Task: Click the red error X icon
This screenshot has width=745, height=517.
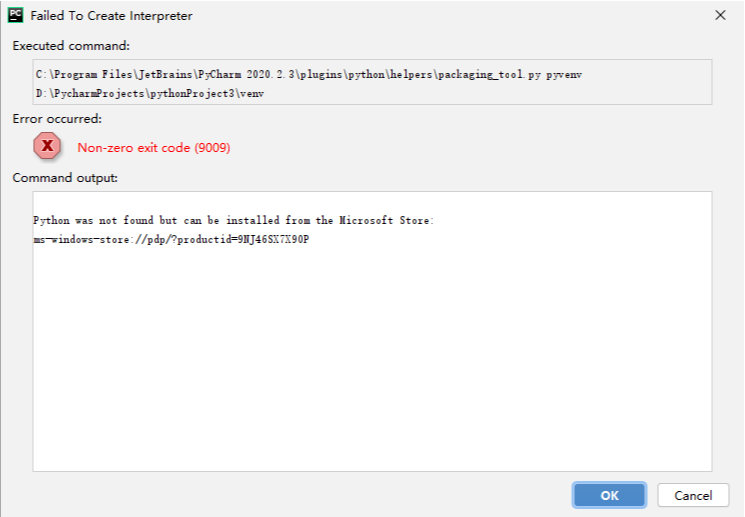Action: (47, 147)
